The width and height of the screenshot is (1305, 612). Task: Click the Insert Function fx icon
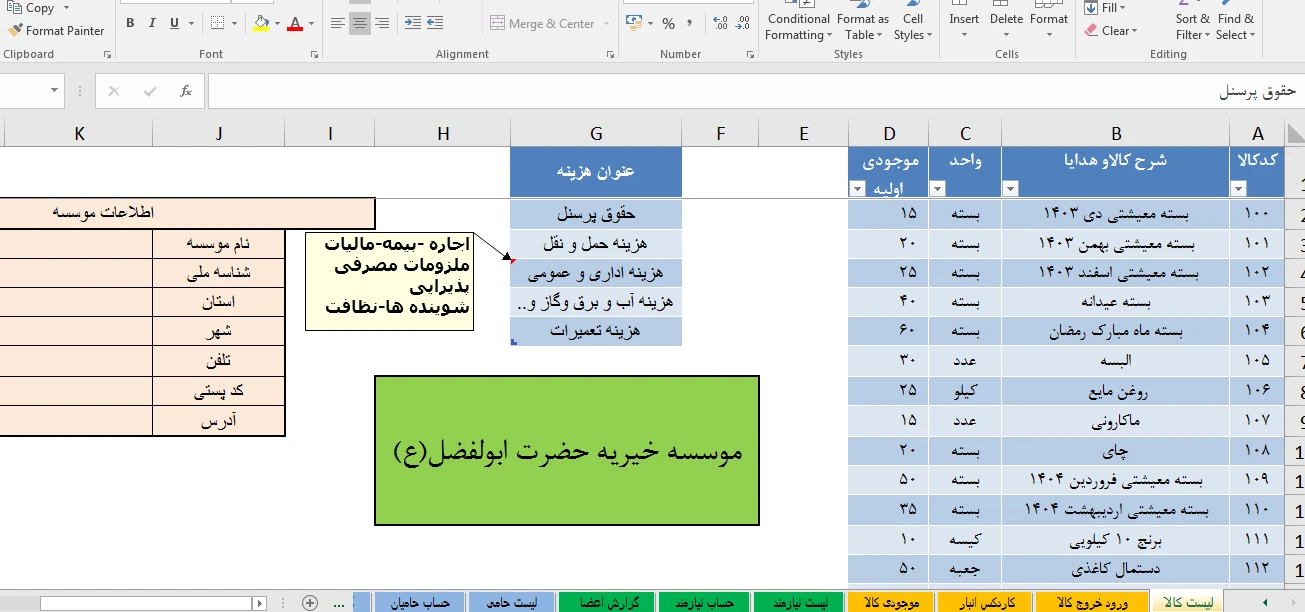tap(186, 91)
